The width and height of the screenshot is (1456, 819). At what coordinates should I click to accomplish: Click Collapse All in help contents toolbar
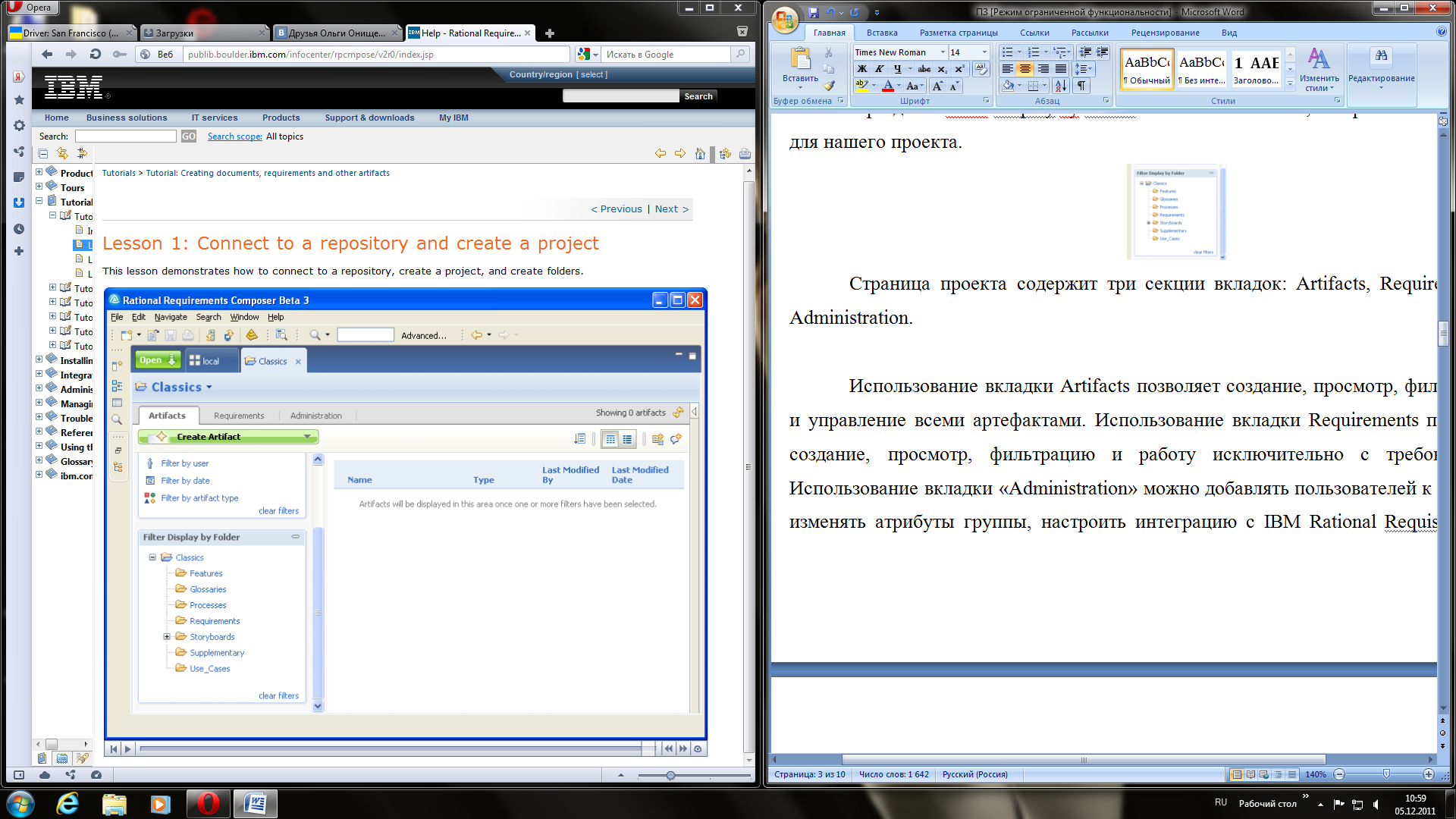(x=43, y=154)
